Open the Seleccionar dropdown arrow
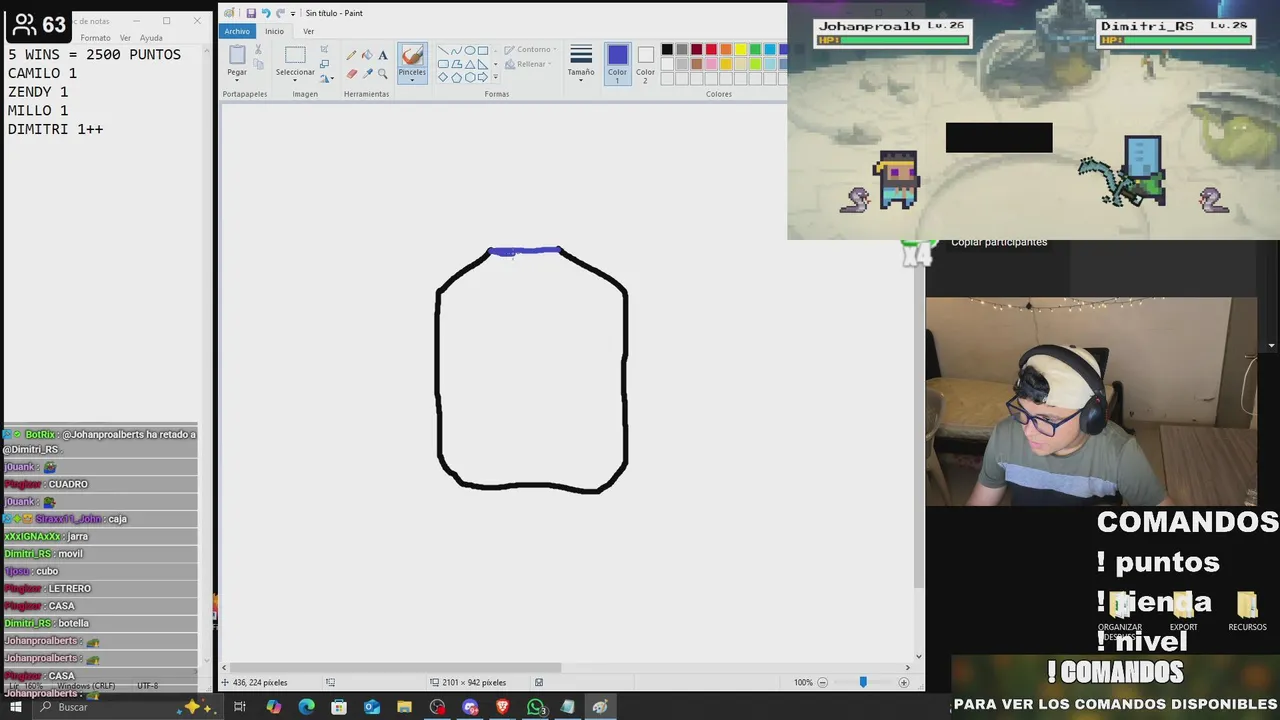Viewport: 1280px width, 720px height. pyautogui.click(x=295, y=80)
